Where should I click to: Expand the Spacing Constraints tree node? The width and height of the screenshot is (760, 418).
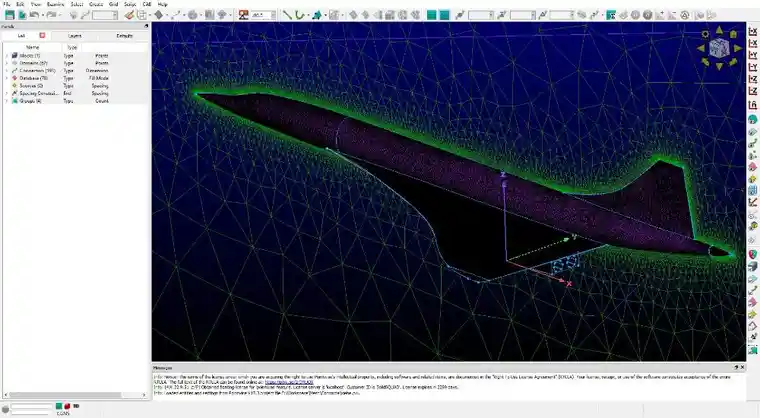coord(6,93)
